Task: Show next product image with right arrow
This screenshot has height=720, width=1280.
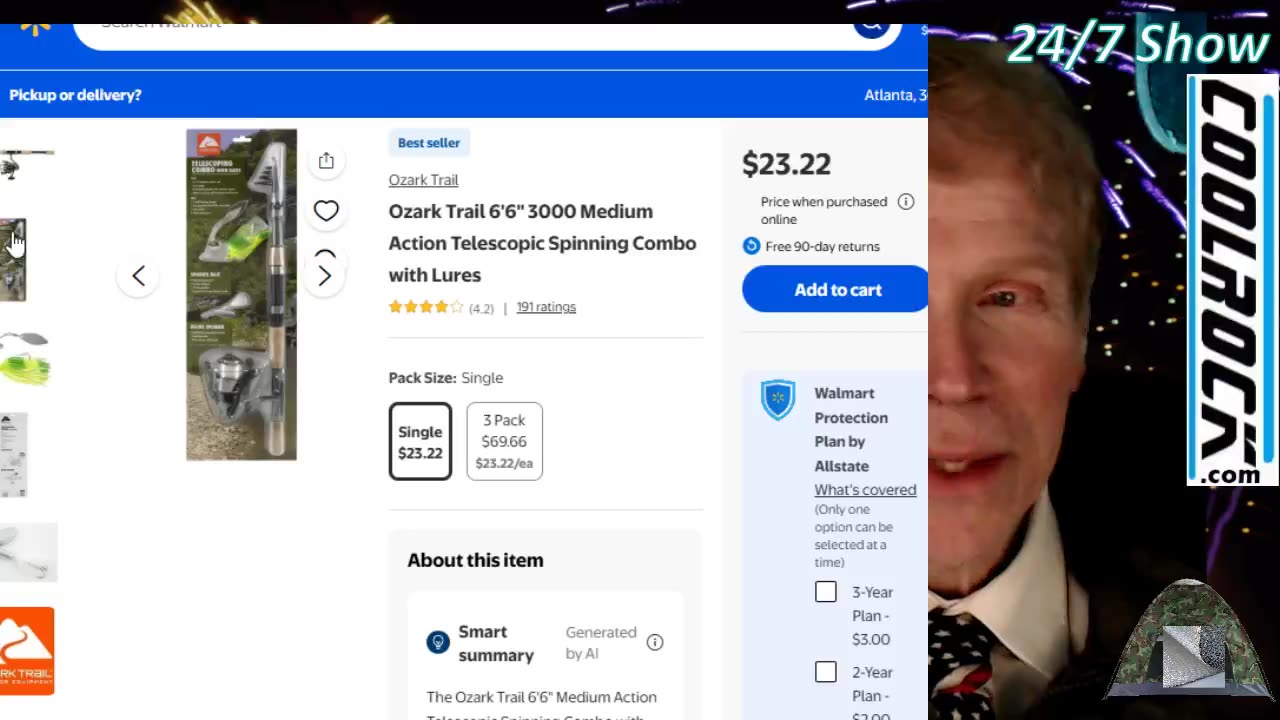Action: tap(325, 276)
